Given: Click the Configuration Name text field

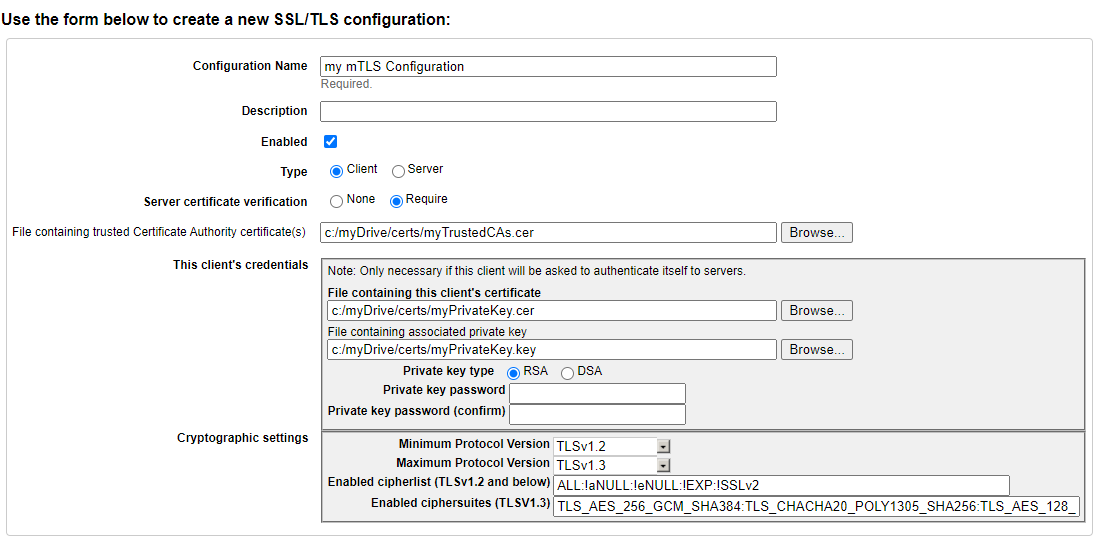Looking at the screenshot, I should (548, 66).
